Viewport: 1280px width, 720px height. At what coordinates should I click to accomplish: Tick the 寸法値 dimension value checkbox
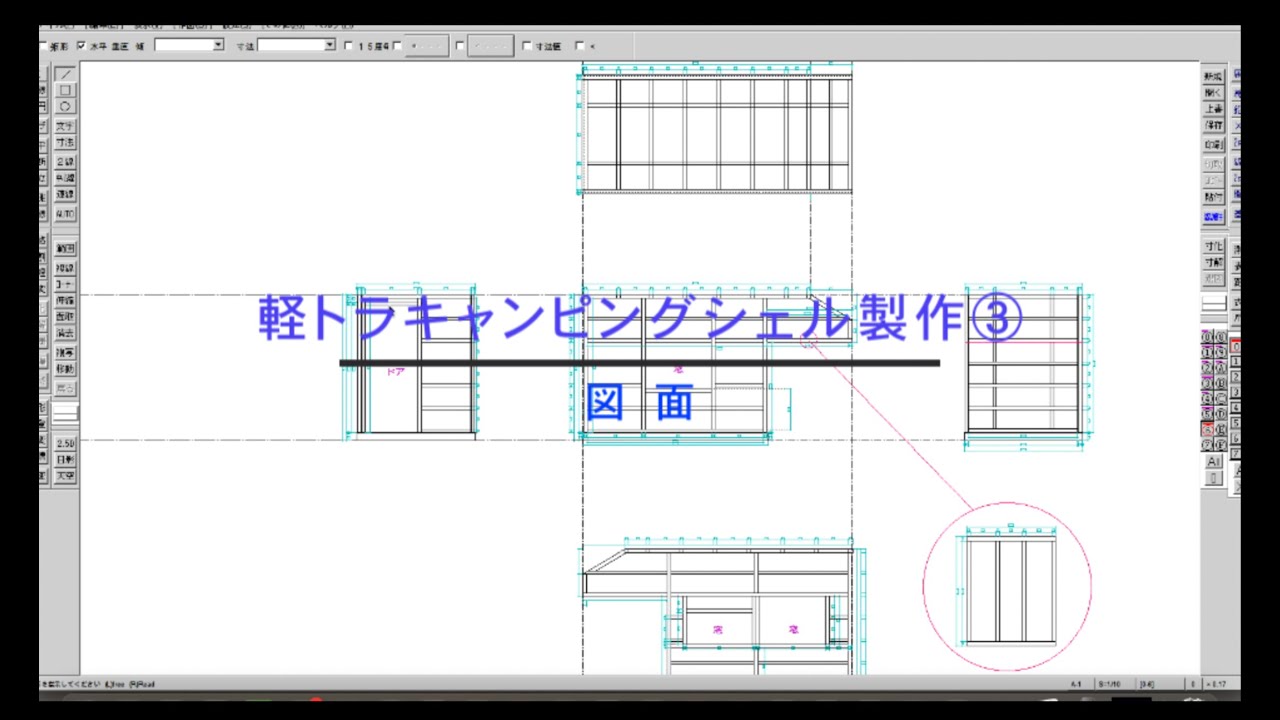point(527,46)
